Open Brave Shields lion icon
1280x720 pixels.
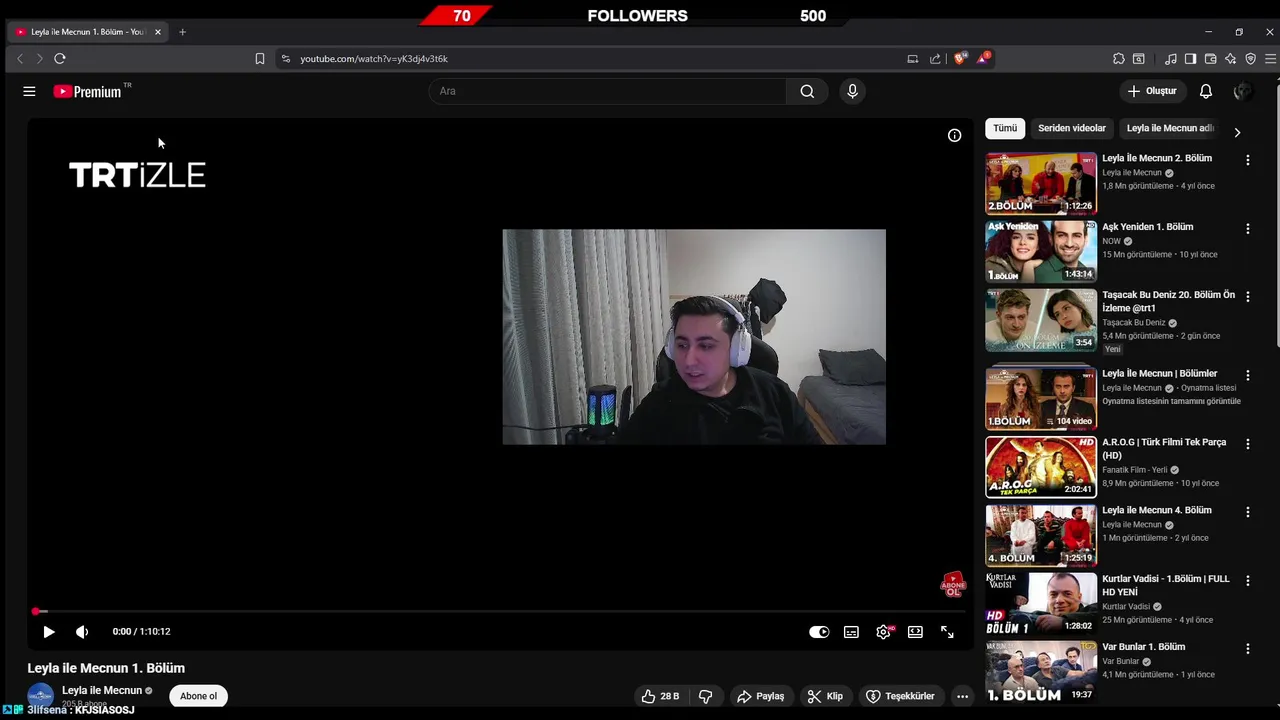click(961, 59)
